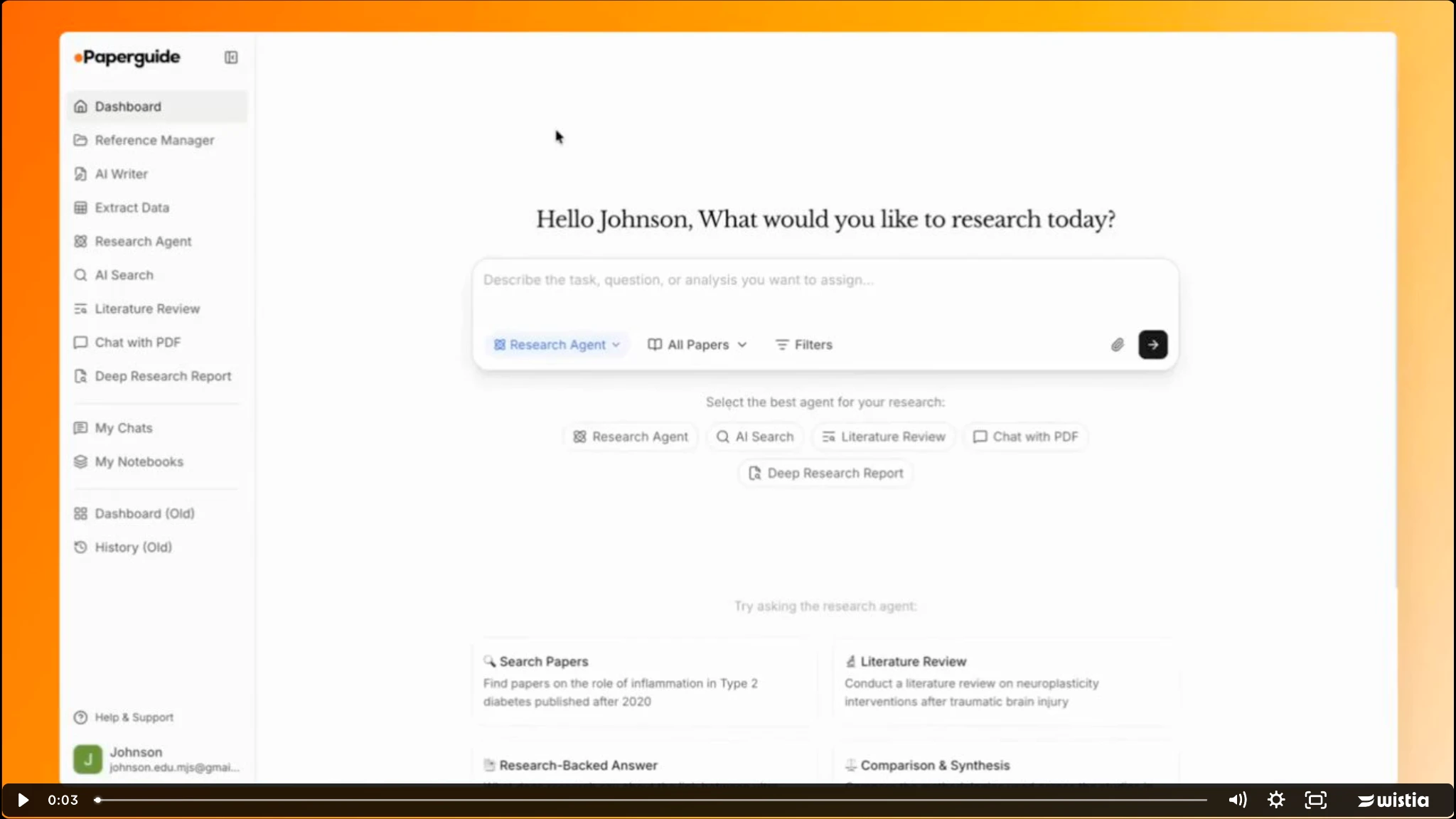Viewport: 1456px width, 819px height.
Task: Expand the Research Agent dropdown
Action: [x=557, y=345]
